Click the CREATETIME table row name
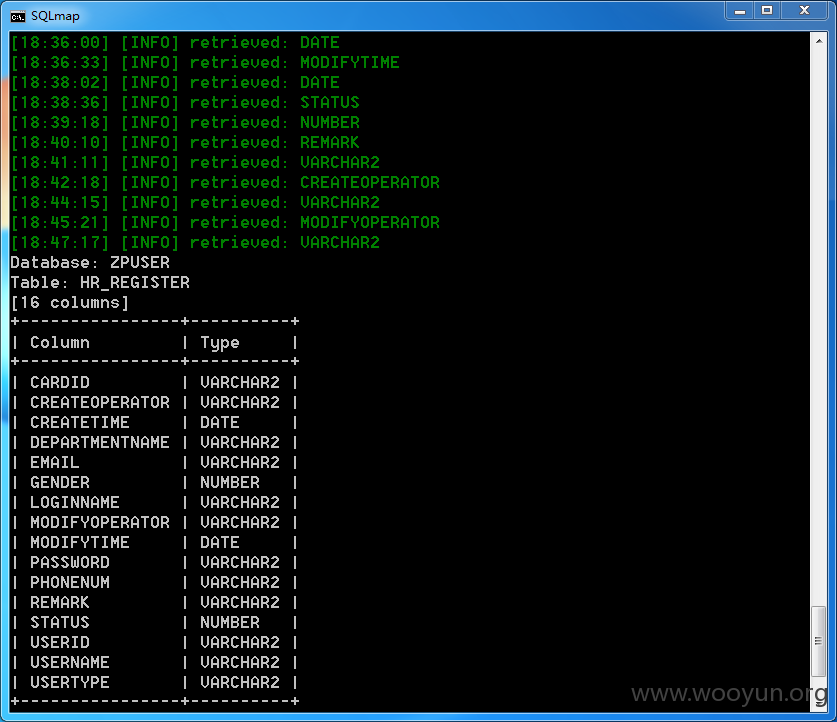This screenshot has height=722, width=837. pyautogui.click(x=80, y=423)
